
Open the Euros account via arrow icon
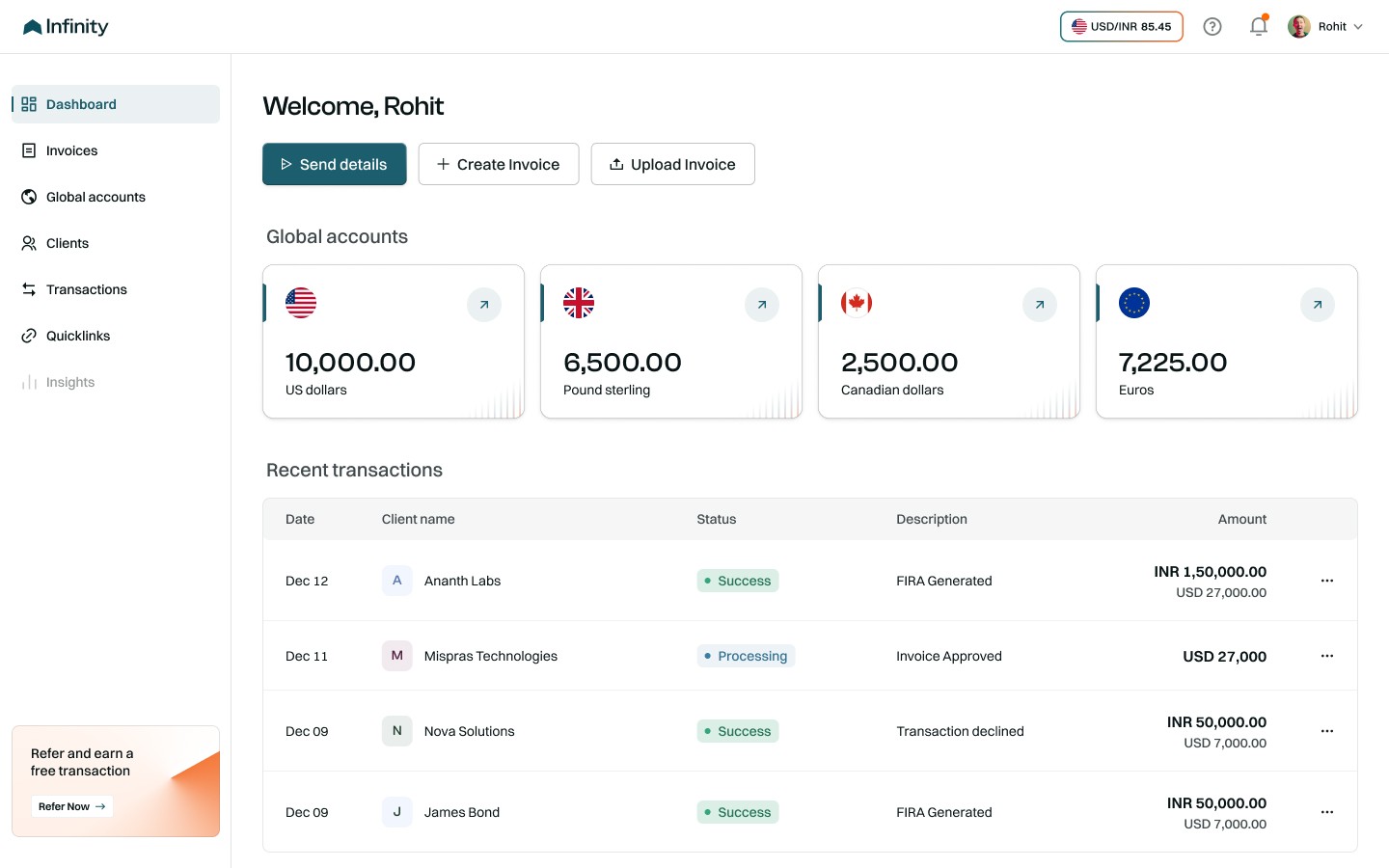coord(1318,304)
